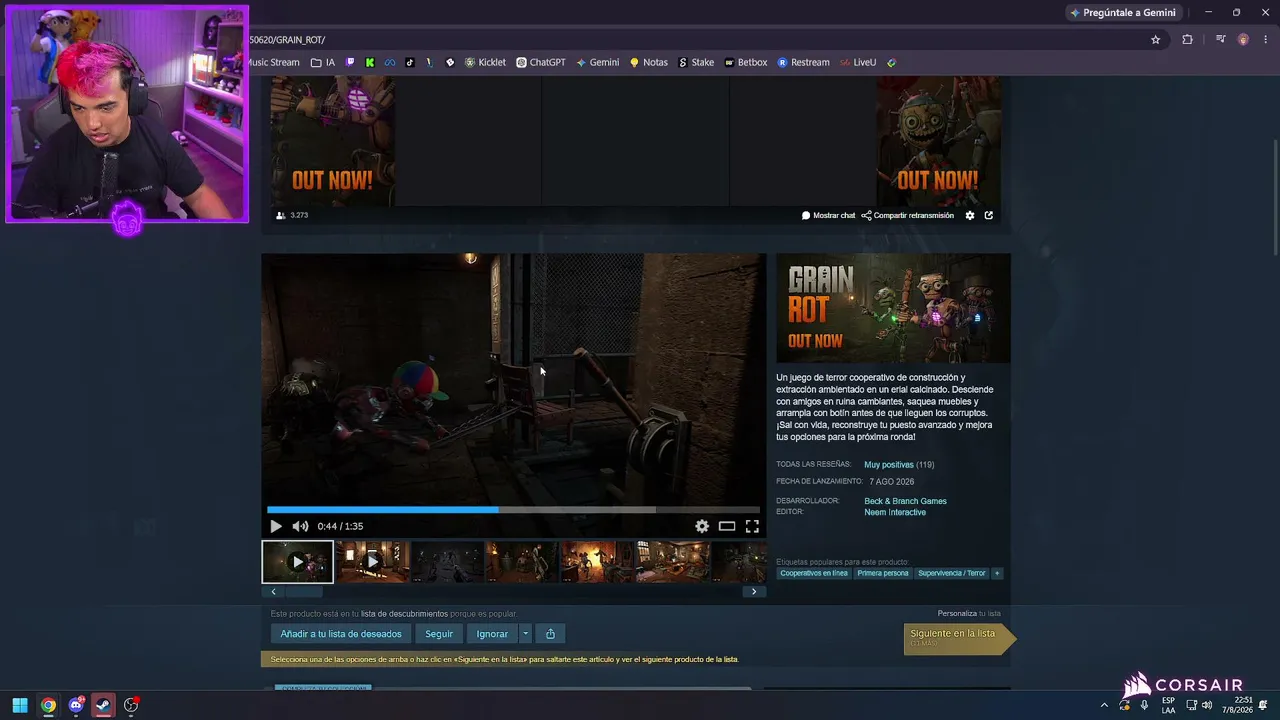The image size is (1280, 720).
Task: Open the lista de descubrimientos link
Action: point(404,613)
